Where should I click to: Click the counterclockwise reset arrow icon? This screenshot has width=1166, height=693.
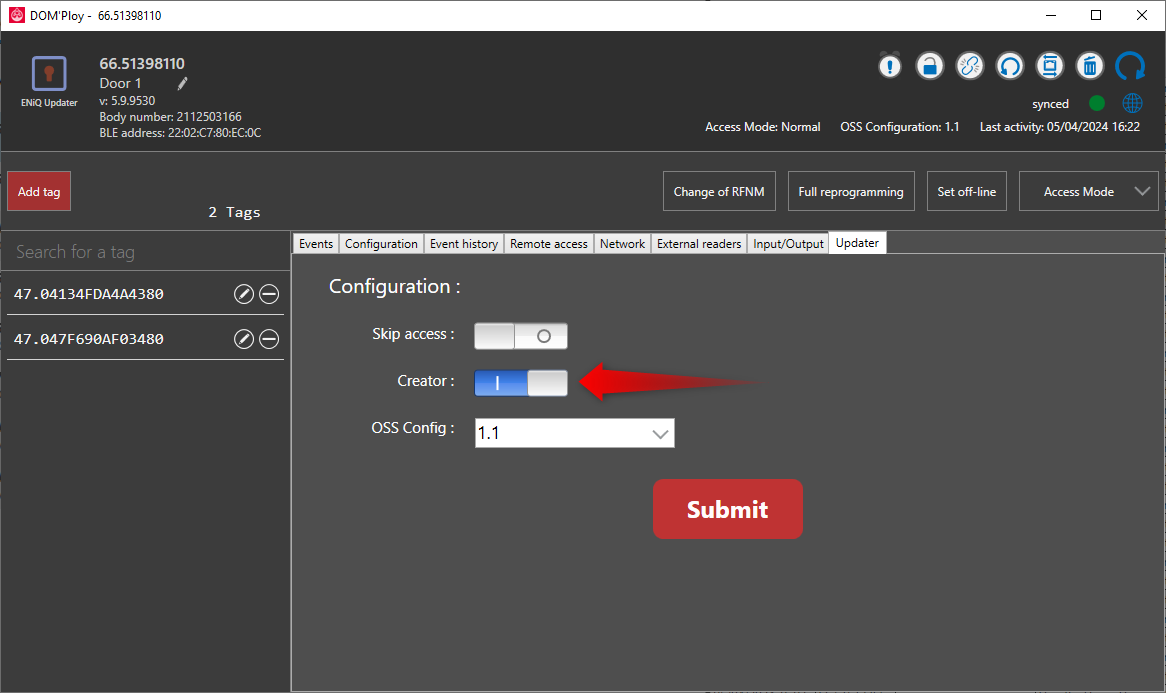pos(1010,66)
